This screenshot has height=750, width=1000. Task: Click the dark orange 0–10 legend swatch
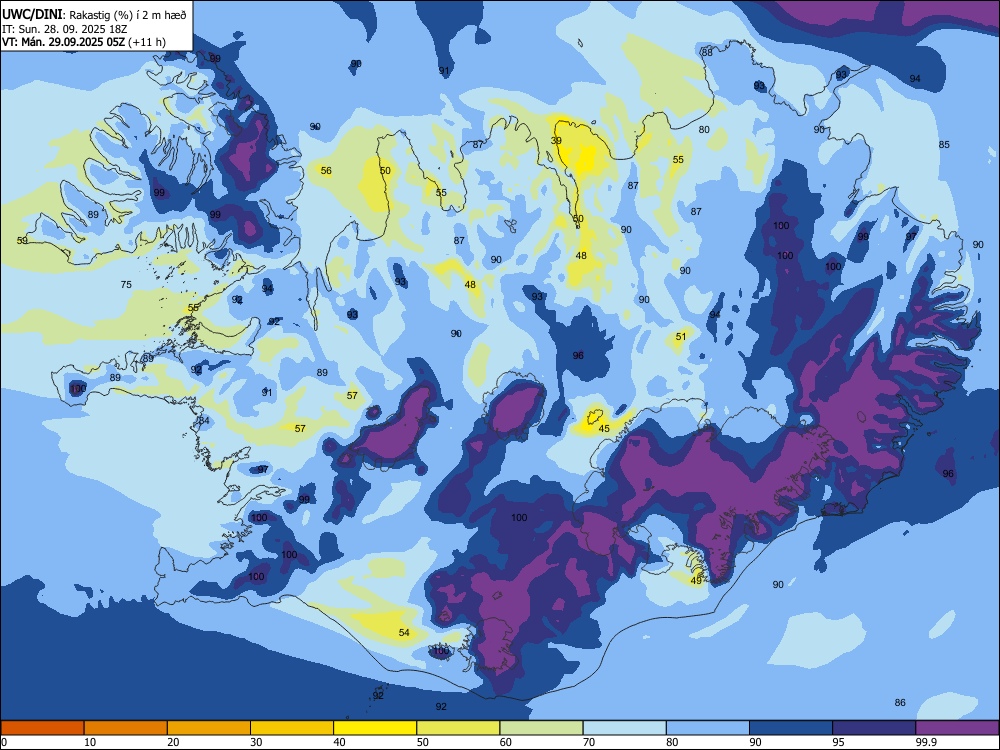coord(42,728)
